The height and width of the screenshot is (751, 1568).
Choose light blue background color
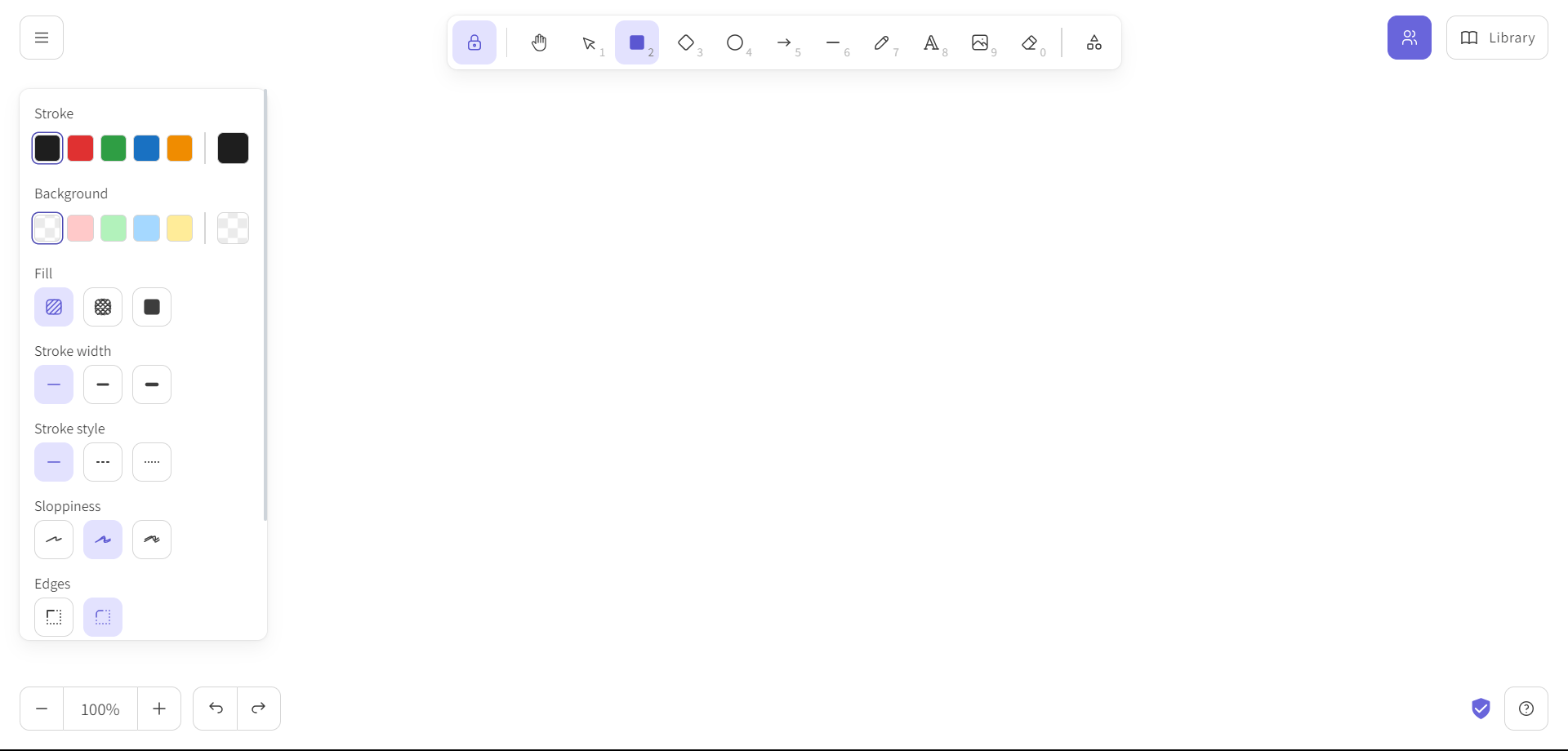tap(146, 228)
